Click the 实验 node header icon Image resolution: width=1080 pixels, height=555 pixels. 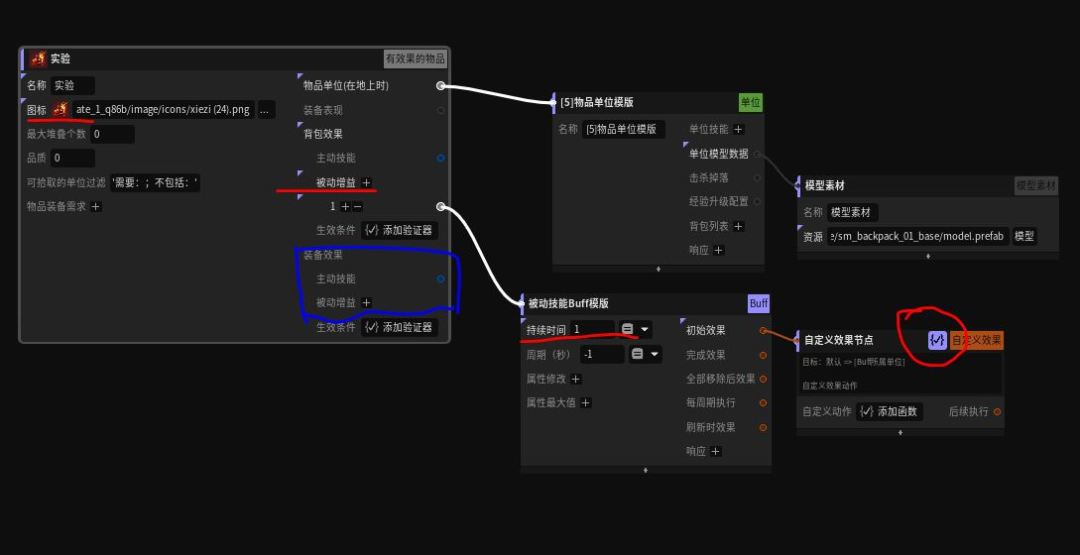tap(38, 59)
